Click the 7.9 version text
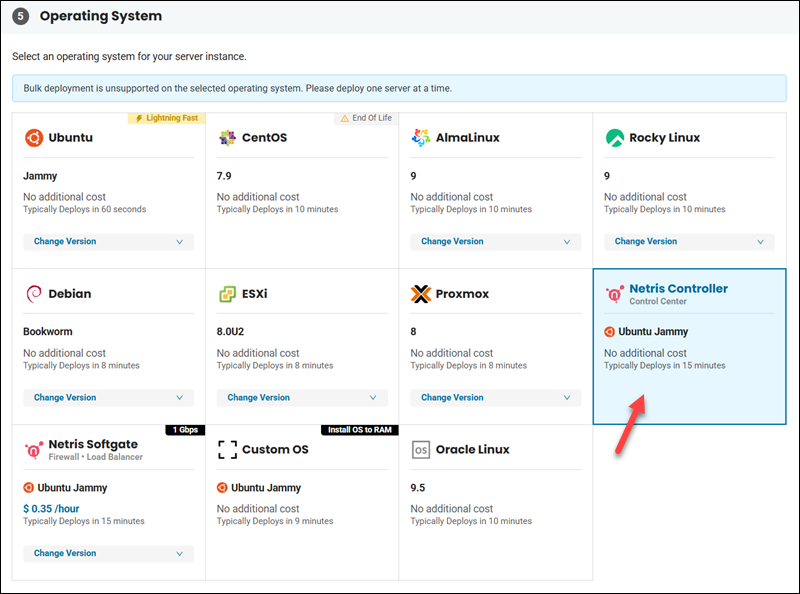The image size is (800, 594). coord(224,176)
